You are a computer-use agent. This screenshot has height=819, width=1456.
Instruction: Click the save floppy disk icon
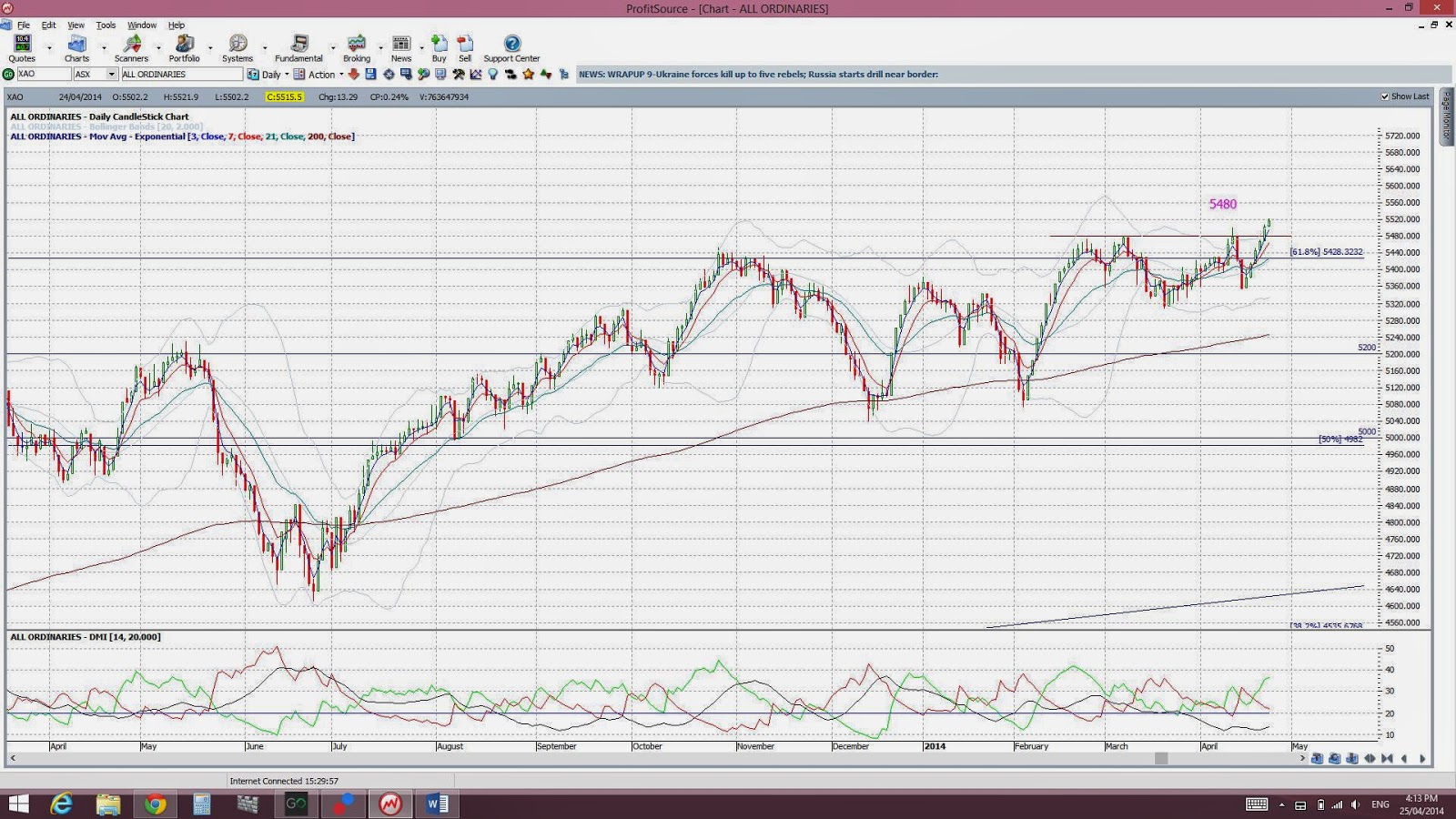point(370,75)
